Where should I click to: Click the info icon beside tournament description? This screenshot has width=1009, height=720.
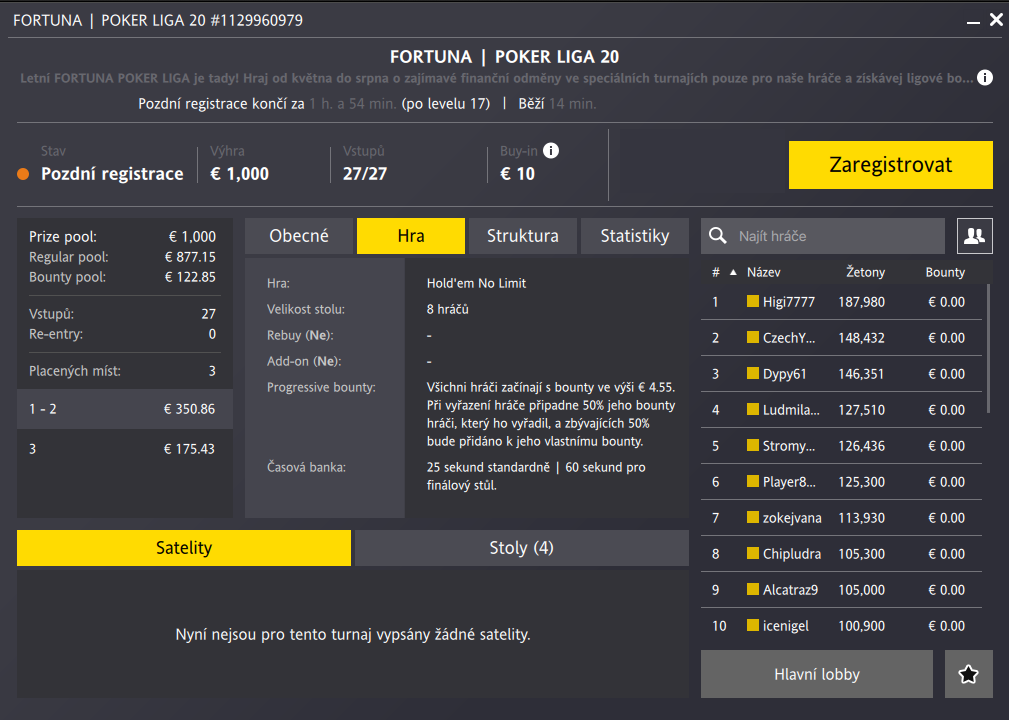click(x=985, y=78)
